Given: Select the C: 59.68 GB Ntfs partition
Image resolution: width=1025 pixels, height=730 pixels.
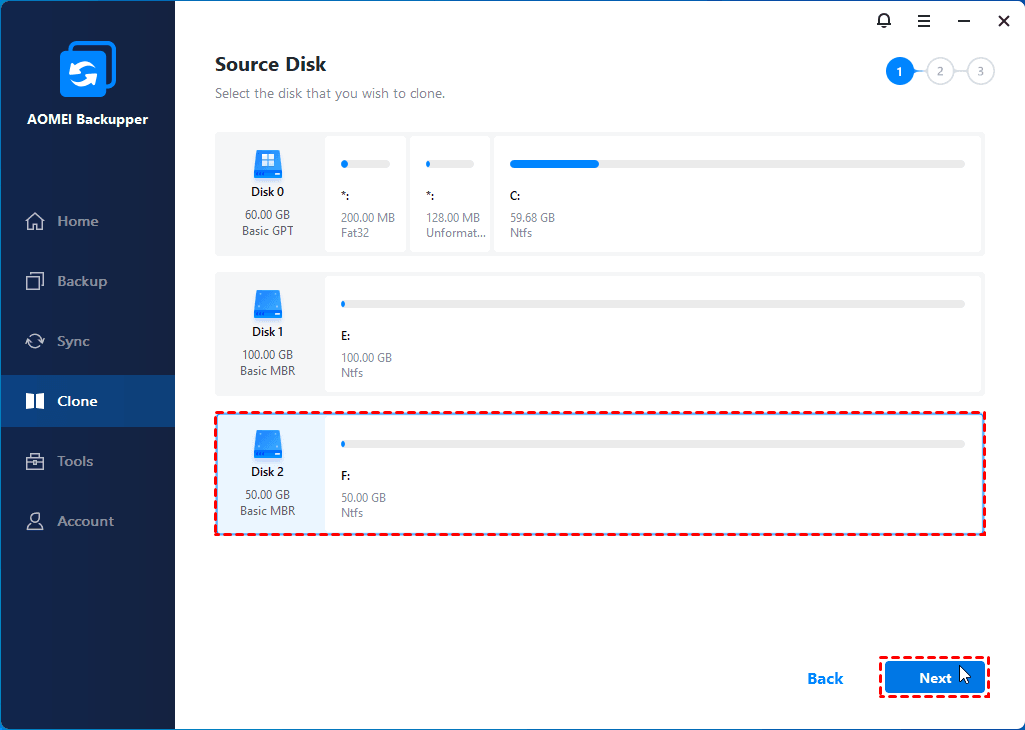Looking at the screenshot, I should pos(737,193).
